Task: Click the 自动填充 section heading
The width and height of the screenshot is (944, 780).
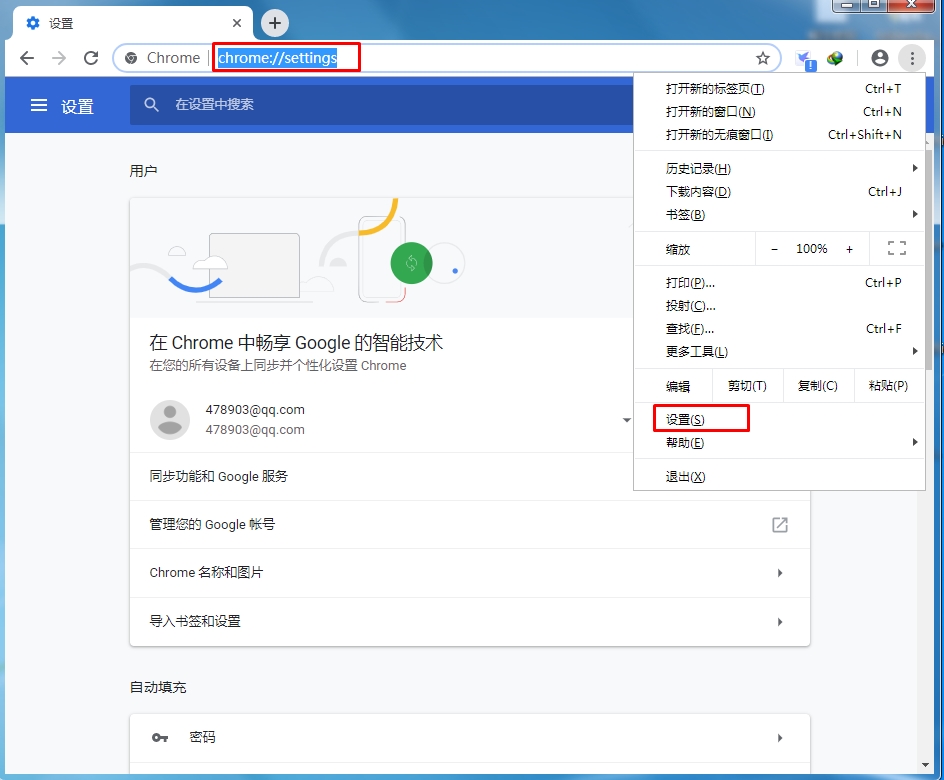Action: point(158,687)
